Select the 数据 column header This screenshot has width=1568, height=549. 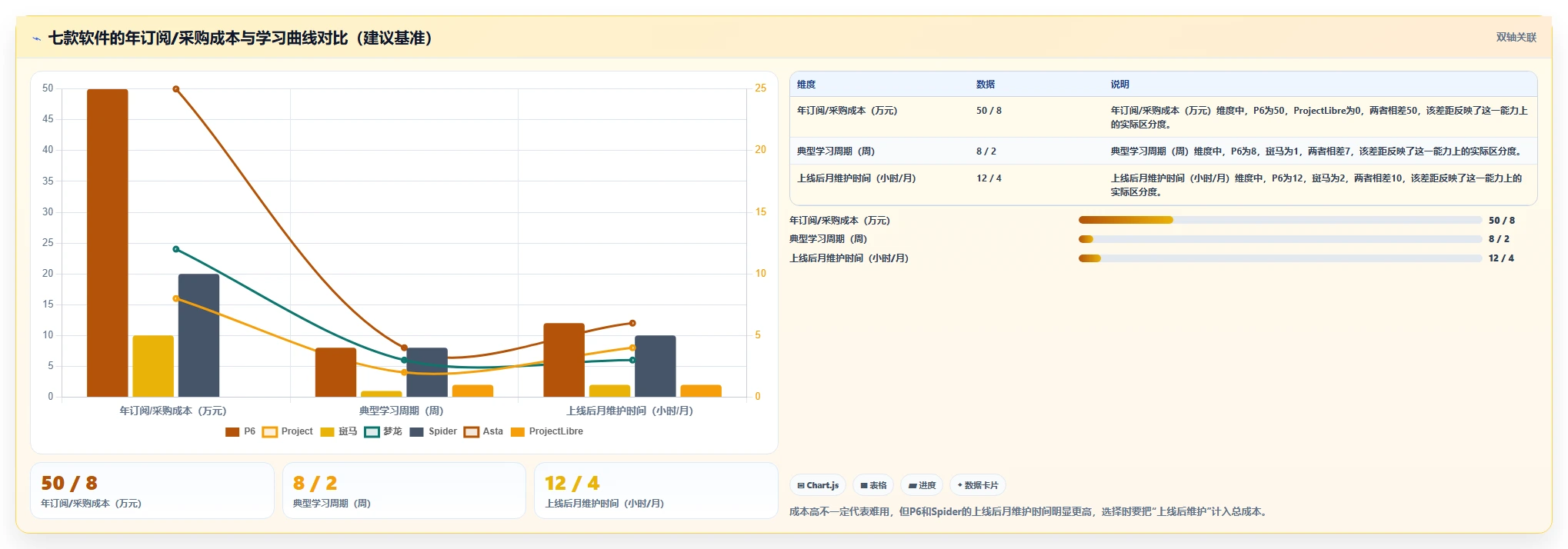(986, 85)
